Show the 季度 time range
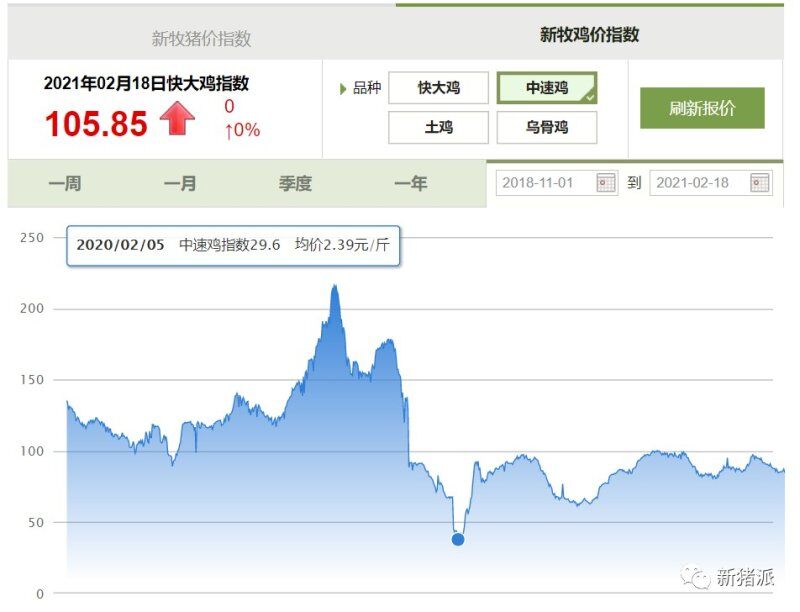The width and height of the screenshot is (800, 612). click(295, 183)
